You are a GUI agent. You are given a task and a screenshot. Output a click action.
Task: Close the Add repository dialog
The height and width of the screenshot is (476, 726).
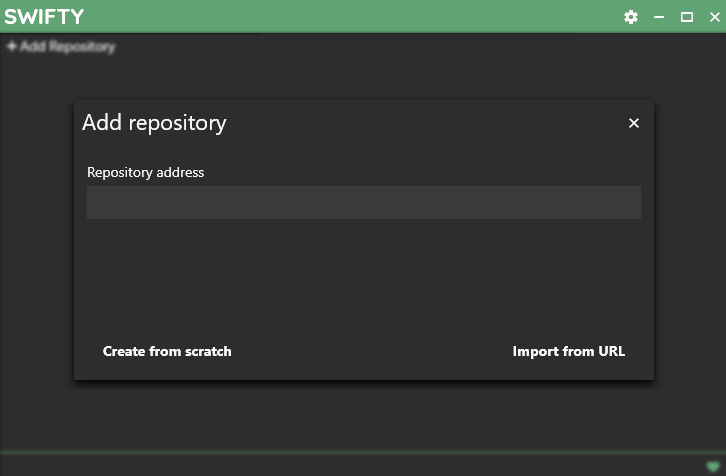click(x=633, y=123)
